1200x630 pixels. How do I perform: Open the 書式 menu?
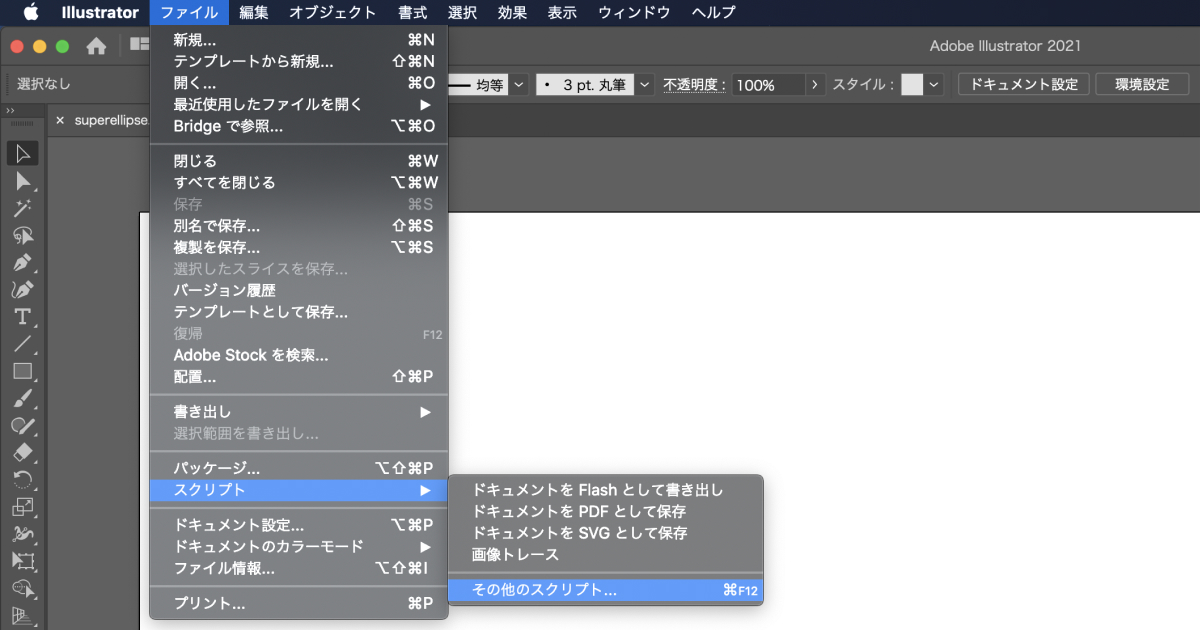[x=413, y=13]
